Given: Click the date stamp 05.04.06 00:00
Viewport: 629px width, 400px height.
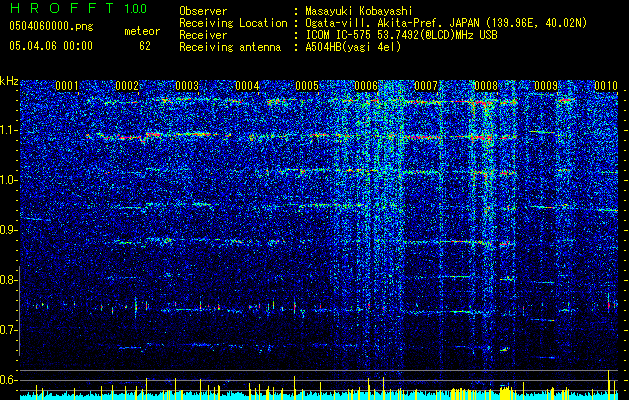Looking at the screenshot, I should tap(51, 46).
